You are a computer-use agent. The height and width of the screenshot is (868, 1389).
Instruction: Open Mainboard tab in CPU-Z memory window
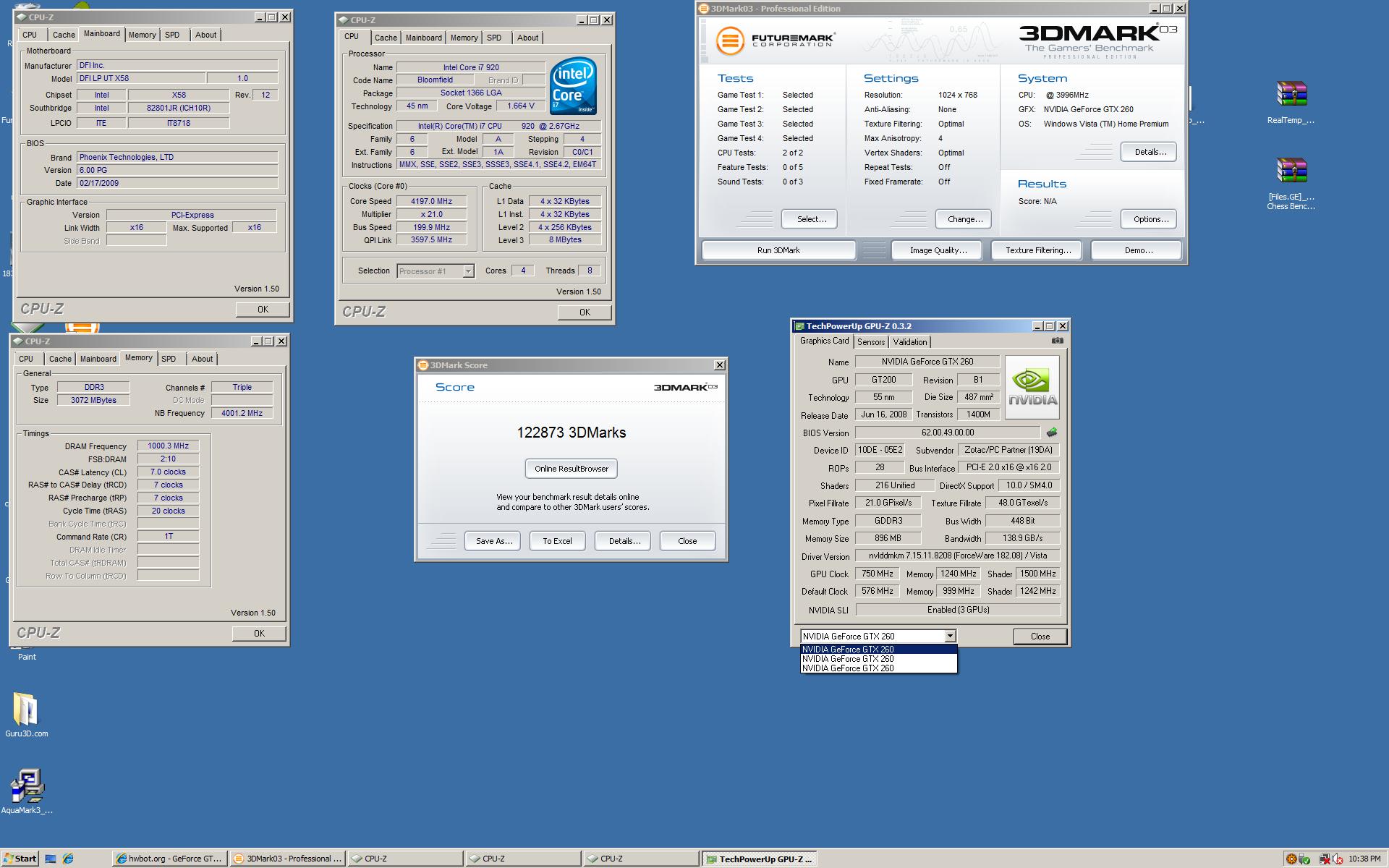(x=98, y=359)
